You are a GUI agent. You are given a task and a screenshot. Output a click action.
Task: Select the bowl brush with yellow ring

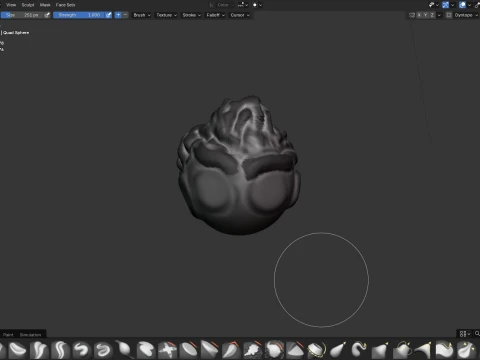click(x=317, y=350)
